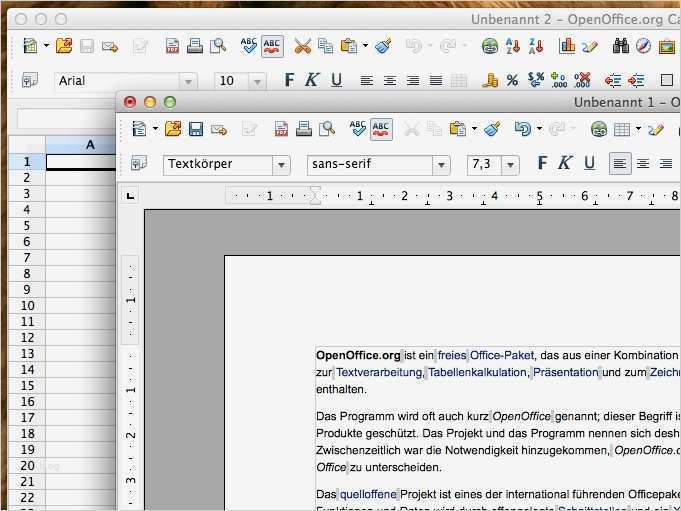The width and height of the screenshot is (681, 511).
Task: Insert chart icon in Calc toolbar
Action: click(x=567, y=45)
